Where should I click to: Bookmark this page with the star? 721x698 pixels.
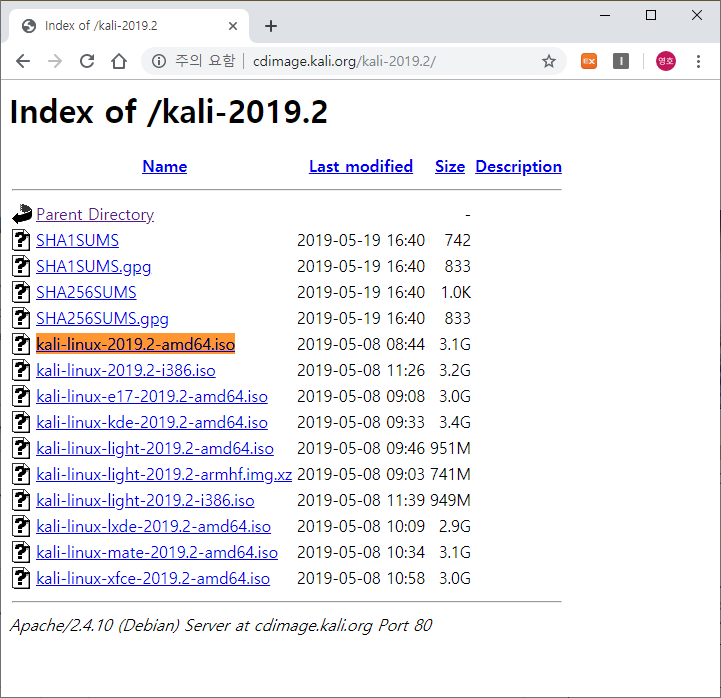[x=549, y=61]
